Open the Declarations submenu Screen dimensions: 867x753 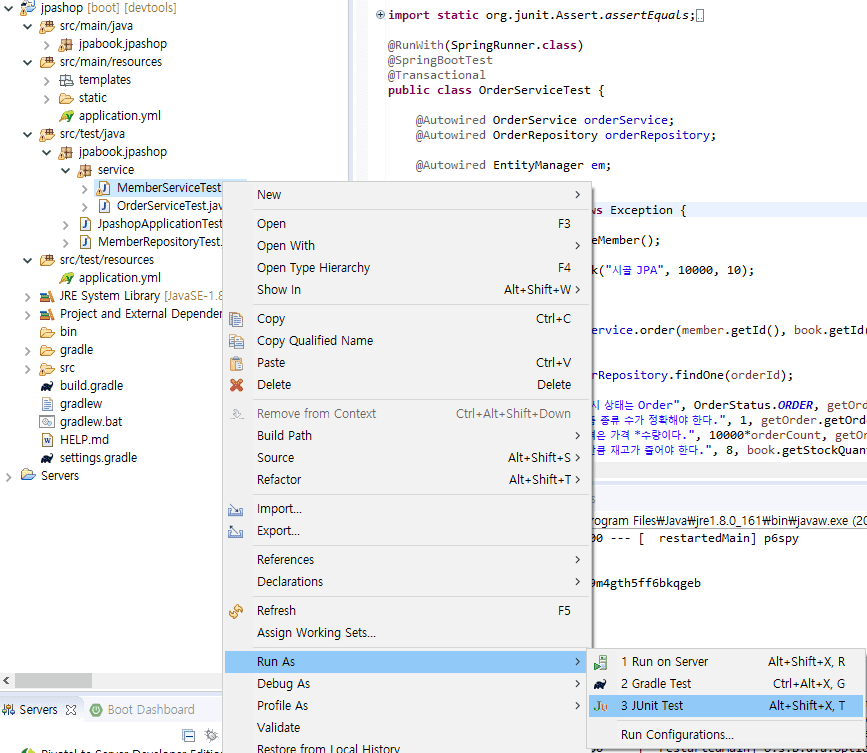[x=407, y=582]
